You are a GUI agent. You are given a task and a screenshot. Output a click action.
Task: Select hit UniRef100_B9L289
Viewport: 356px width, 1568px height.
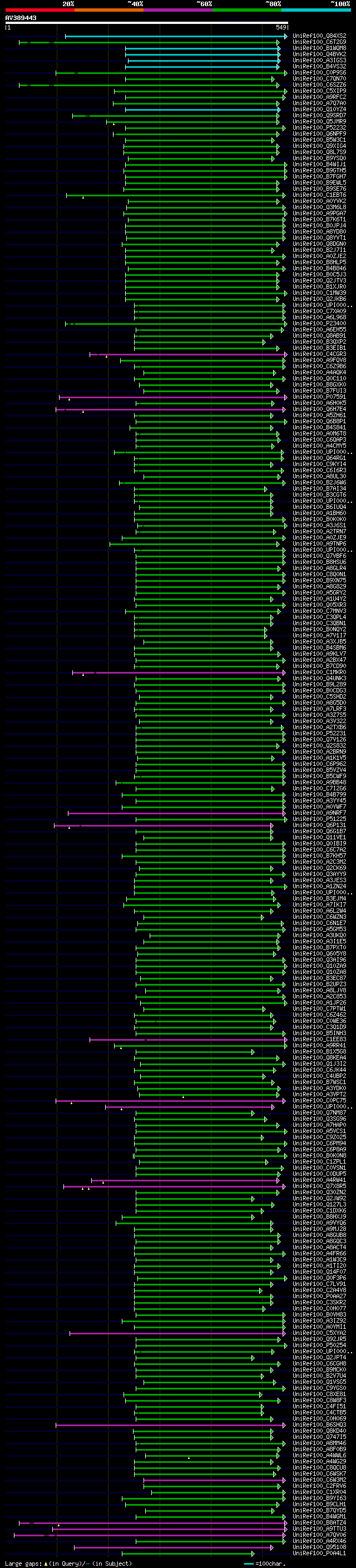pos(319,684)
